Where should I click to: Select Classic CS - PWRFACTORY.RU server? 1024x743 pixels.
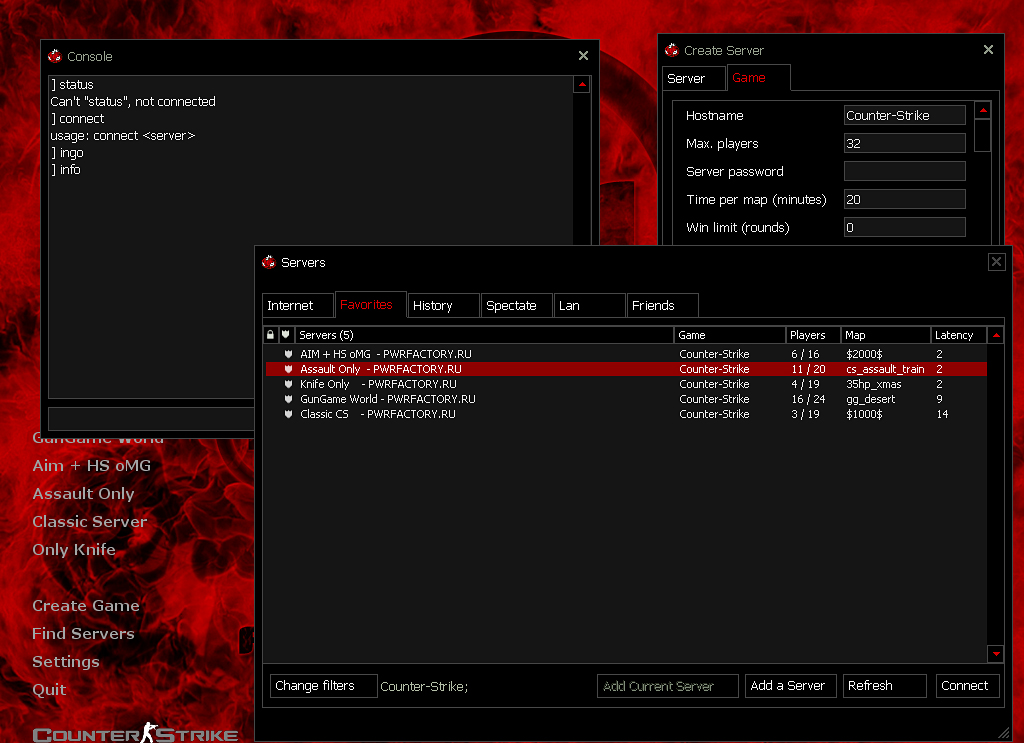(626, 414)
